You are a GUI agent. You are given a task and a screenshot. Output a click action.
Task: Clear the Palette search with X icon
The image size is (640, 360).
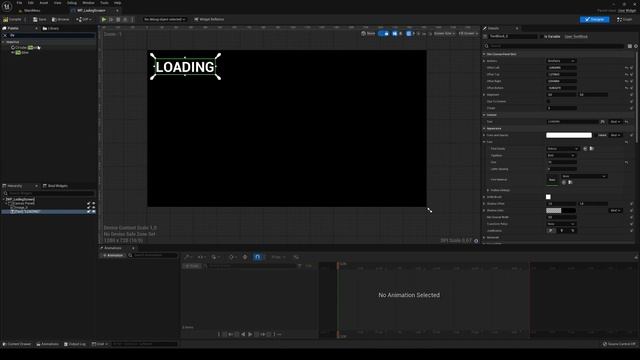[x=5, y=36]
